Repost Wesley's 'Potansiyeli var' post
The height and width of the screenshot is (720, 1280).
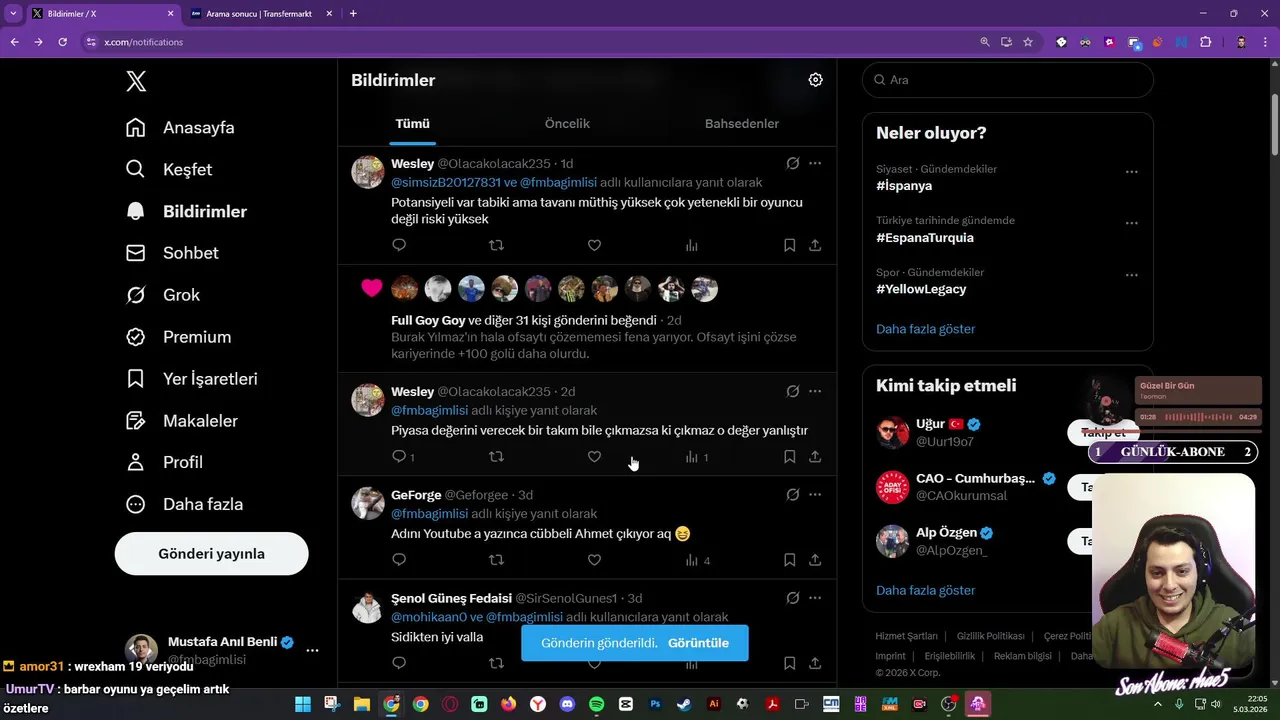click(x=496, y=245)
